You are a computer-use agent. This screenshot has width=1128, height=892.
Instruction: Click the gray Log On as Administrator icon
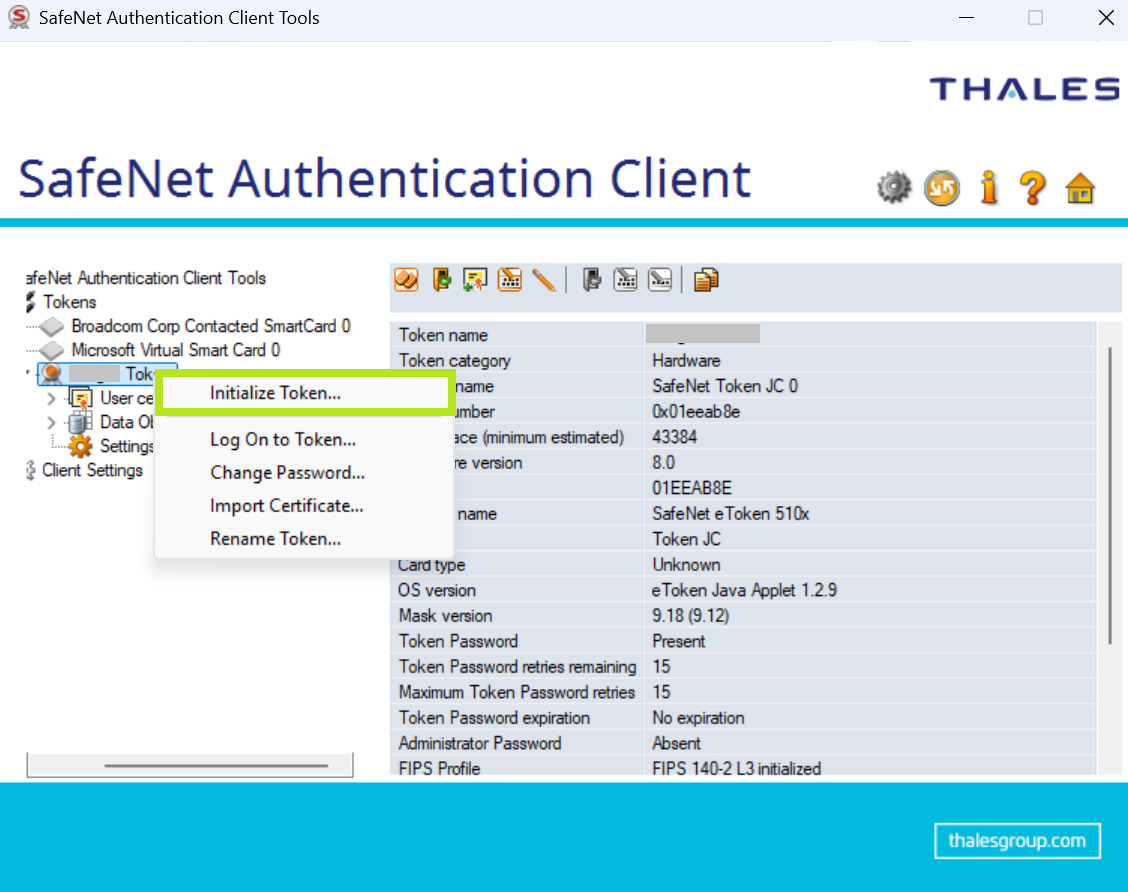tap(591, 280)
